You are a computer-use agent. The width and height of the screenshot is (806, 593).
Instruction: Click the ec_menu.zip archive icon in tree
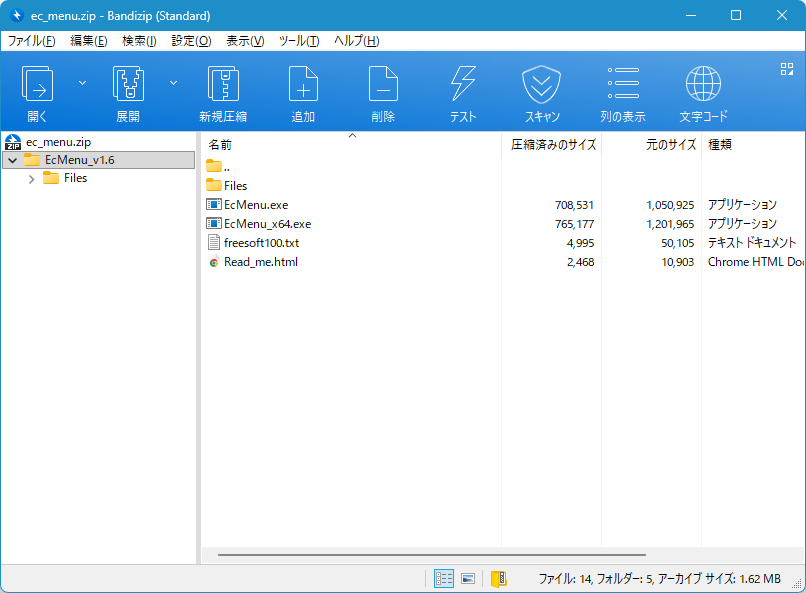13,142
